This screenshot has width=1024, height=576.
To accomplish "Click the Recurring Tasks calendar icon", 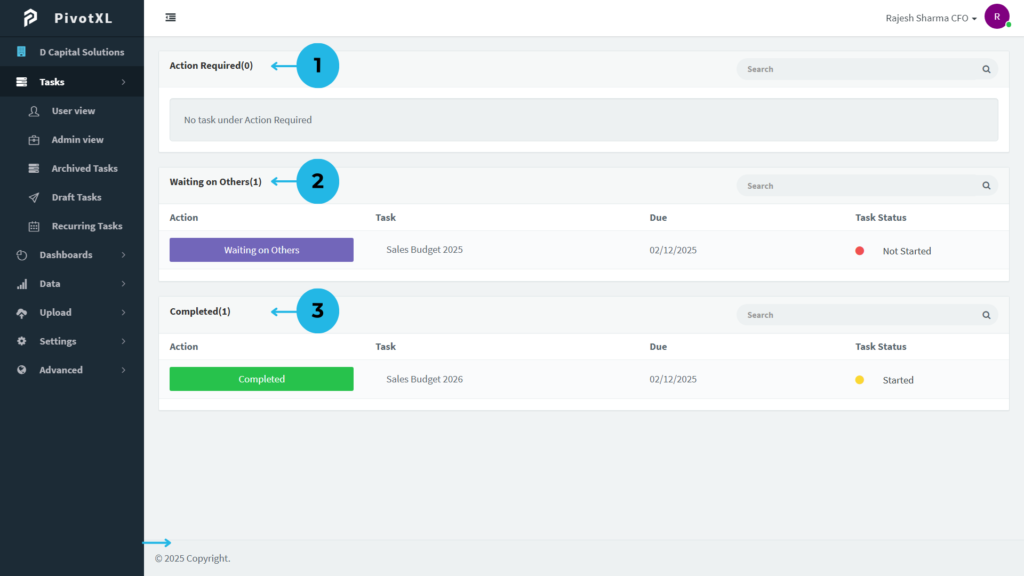I will (34, 226).
